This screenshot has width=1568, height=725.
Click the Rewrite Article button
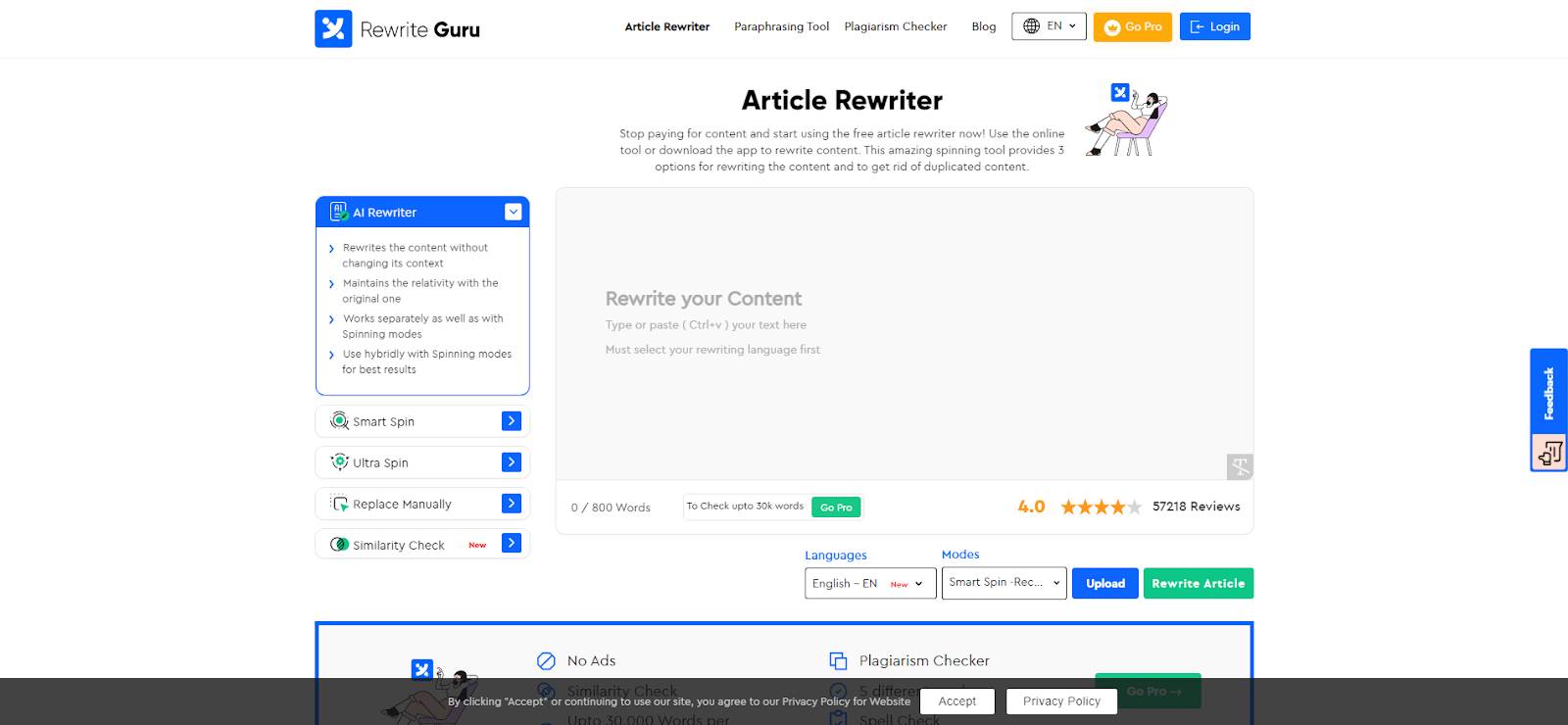pyautogui.click(x=1199, y=583)
